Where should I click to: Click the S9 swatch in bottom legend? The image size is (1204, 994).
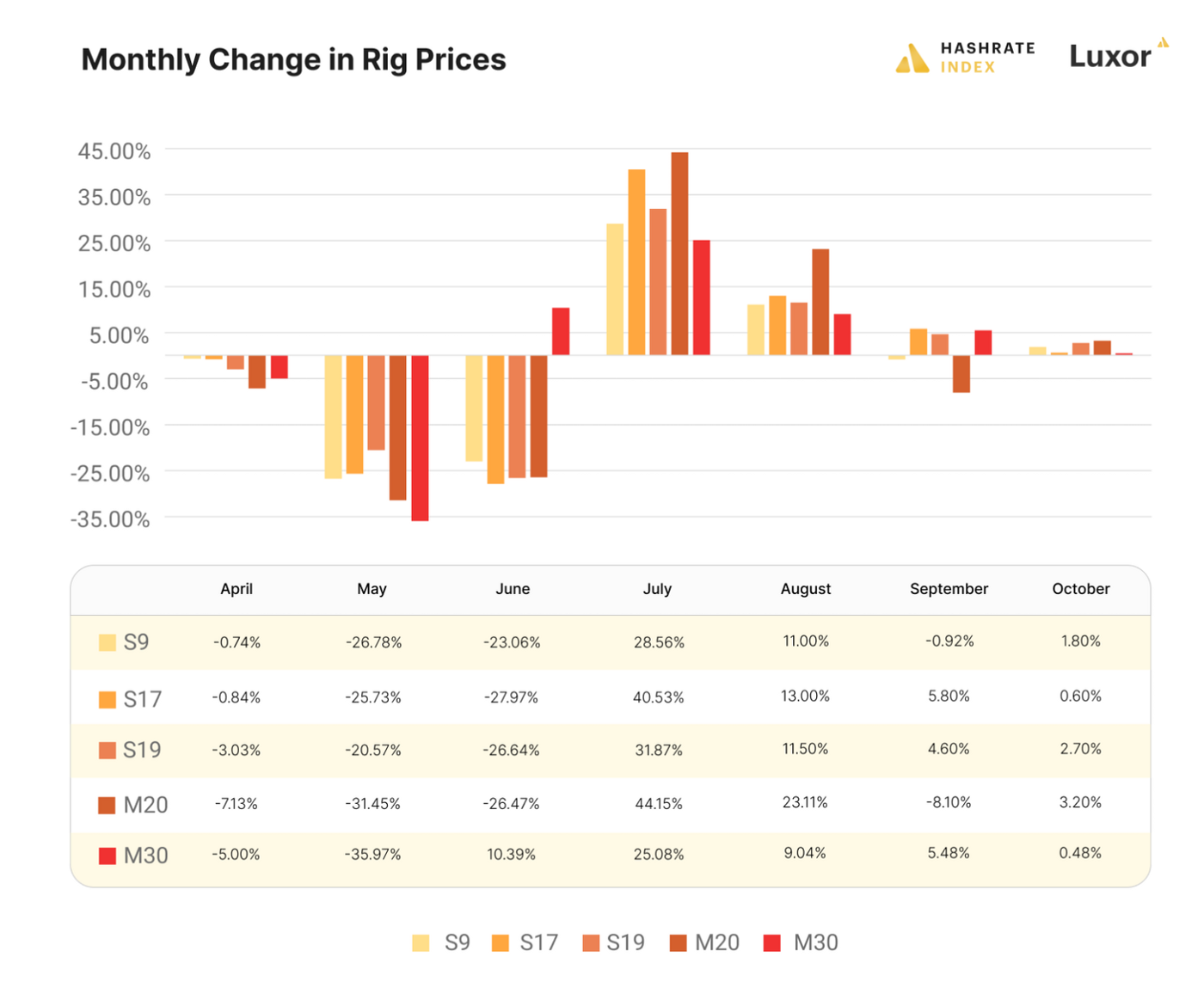(421, 943)
